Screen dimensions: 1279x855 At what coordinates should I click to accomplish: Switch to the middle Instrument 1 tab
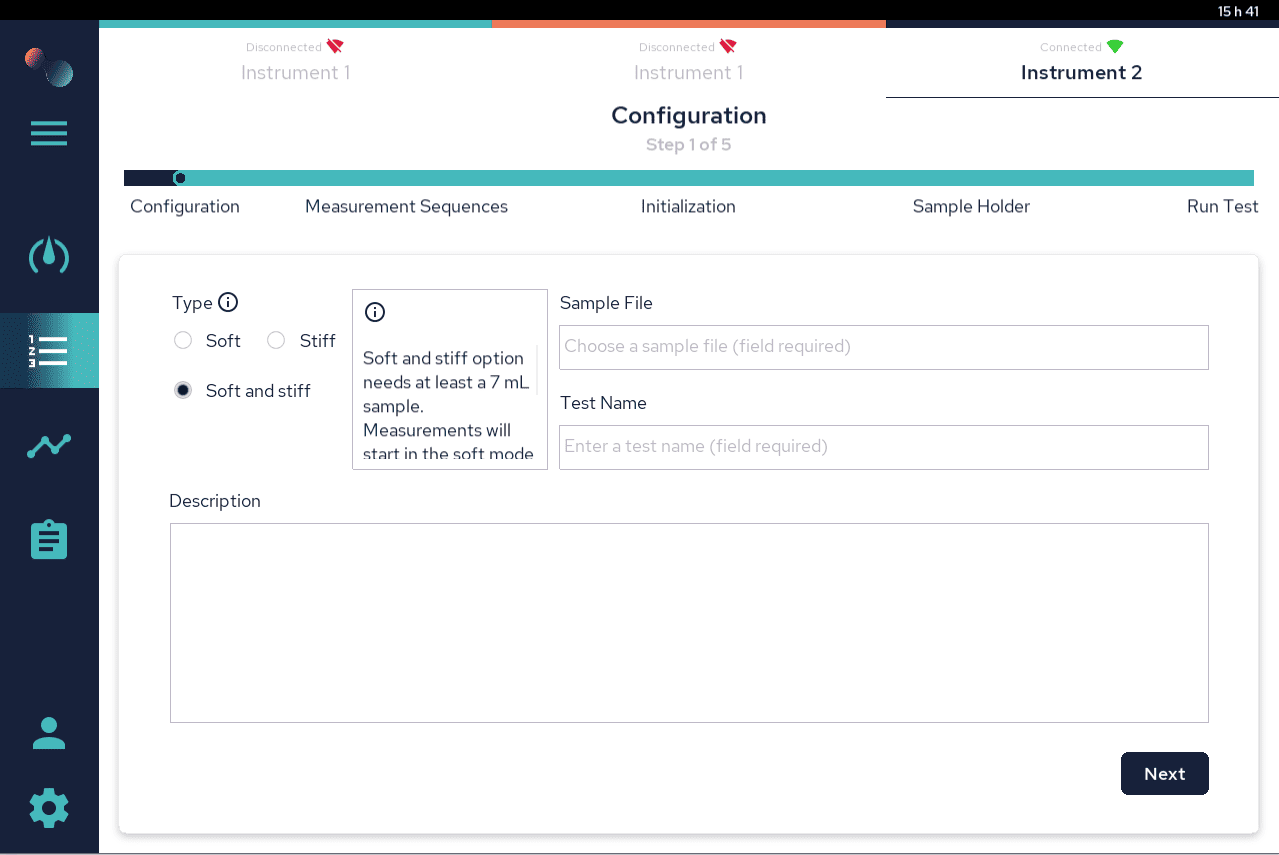[688, 62]
